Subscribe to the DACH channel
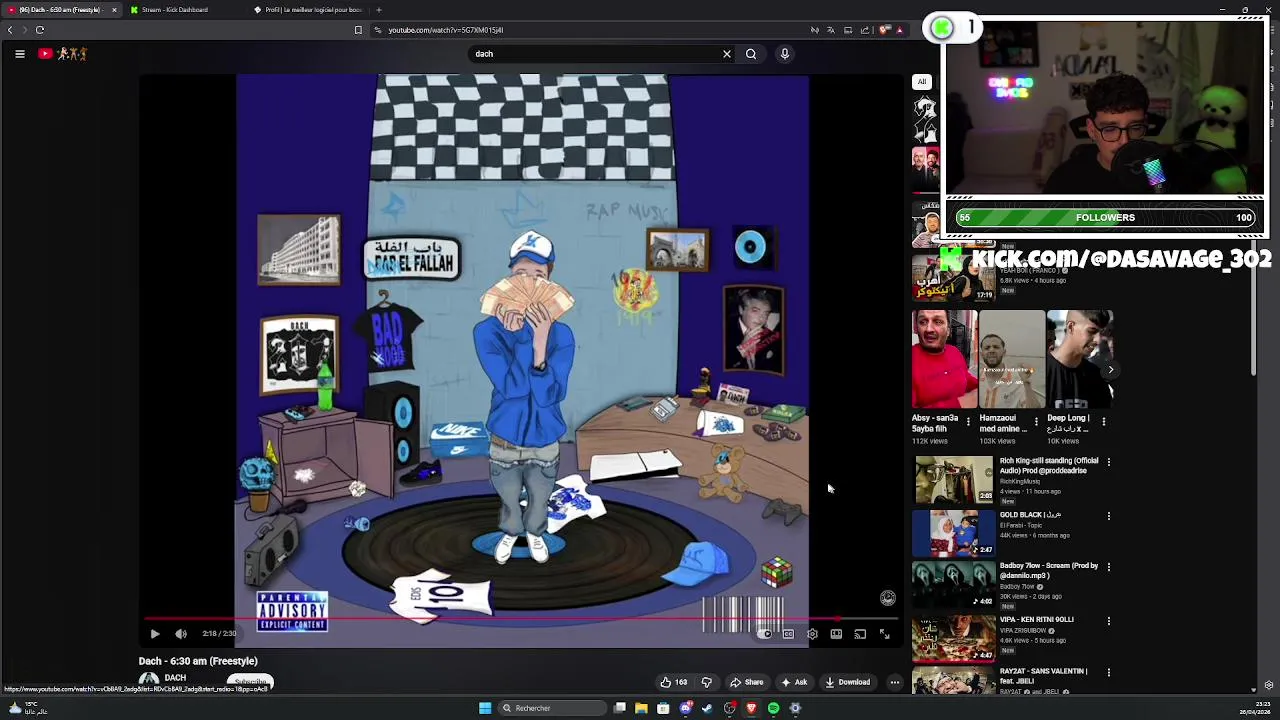This screenshot has height=720, width=1280. click(250, 682)
